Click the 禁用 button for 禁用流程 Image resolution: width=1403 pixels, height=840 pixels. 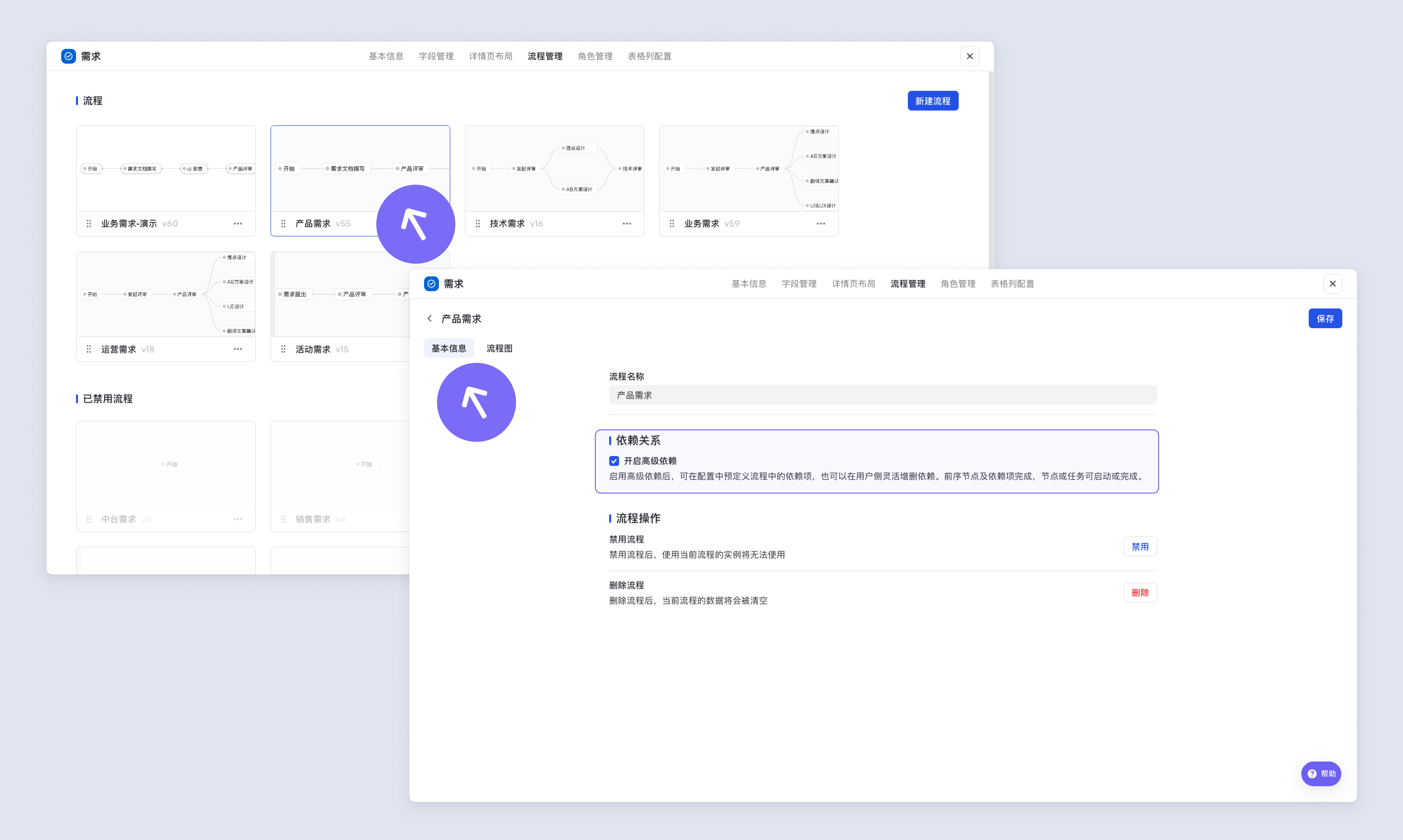click(x=1140, y=547)
